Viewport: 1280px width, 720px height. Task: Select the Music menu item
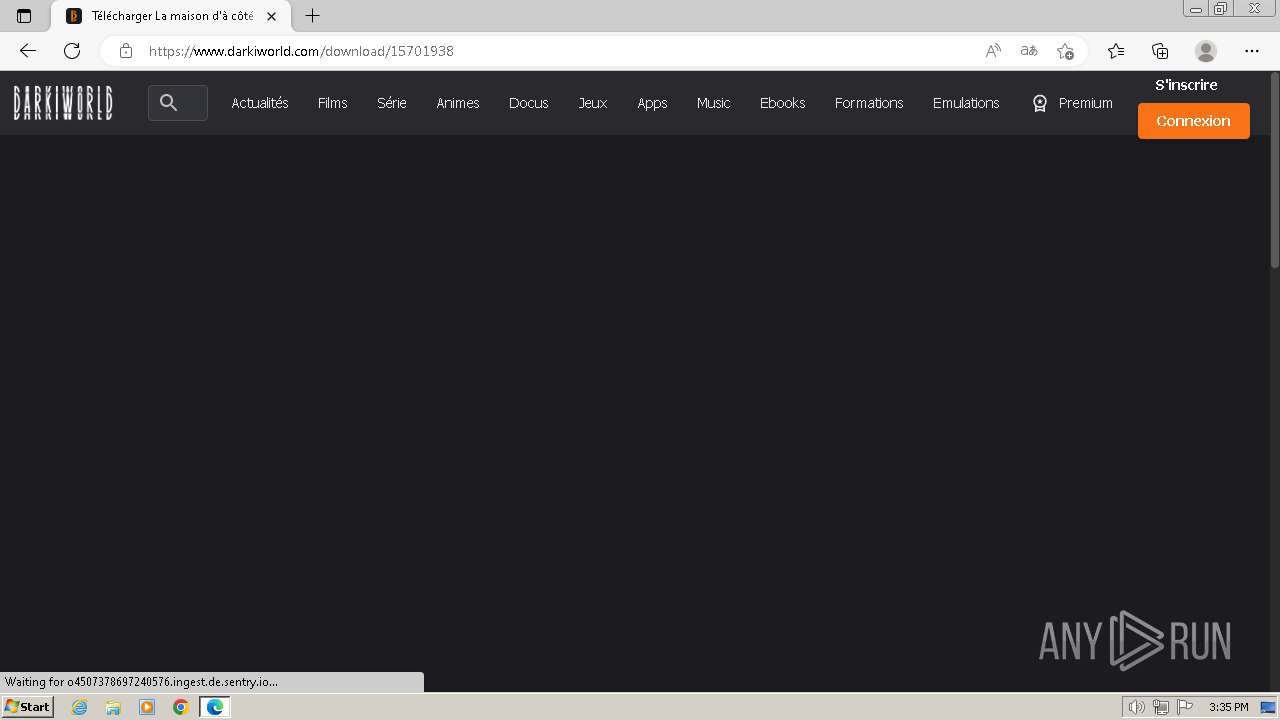(714, 103)
